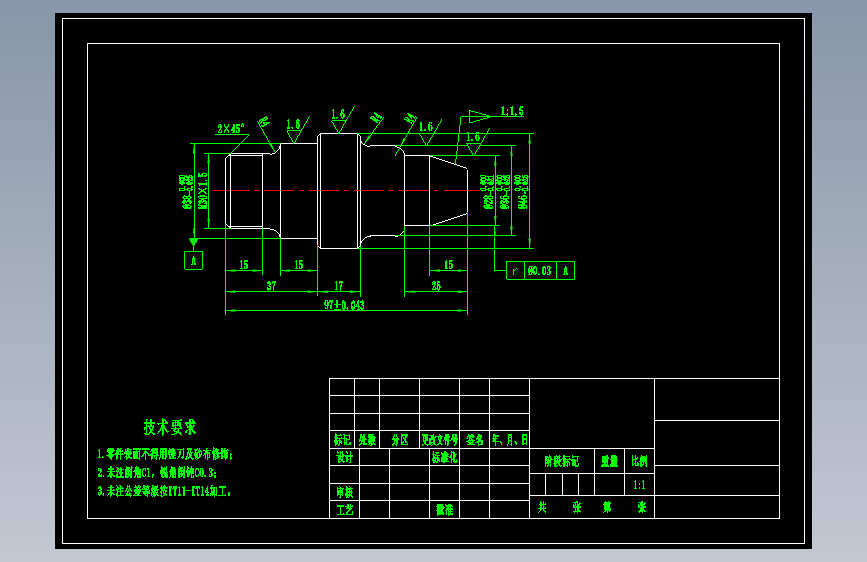867x562 pixels.
Task: Select note 1 about 锉刀及砂布修饰
Action: point(165,454)
